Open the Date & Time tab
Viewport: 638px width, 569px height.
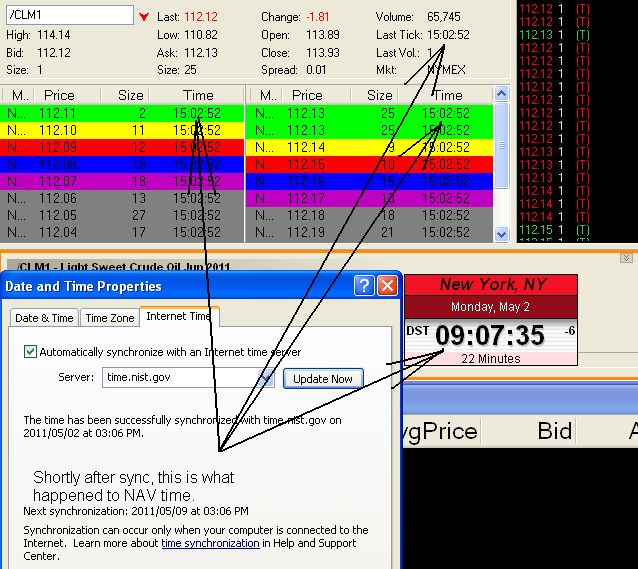(x=44, y=318)
